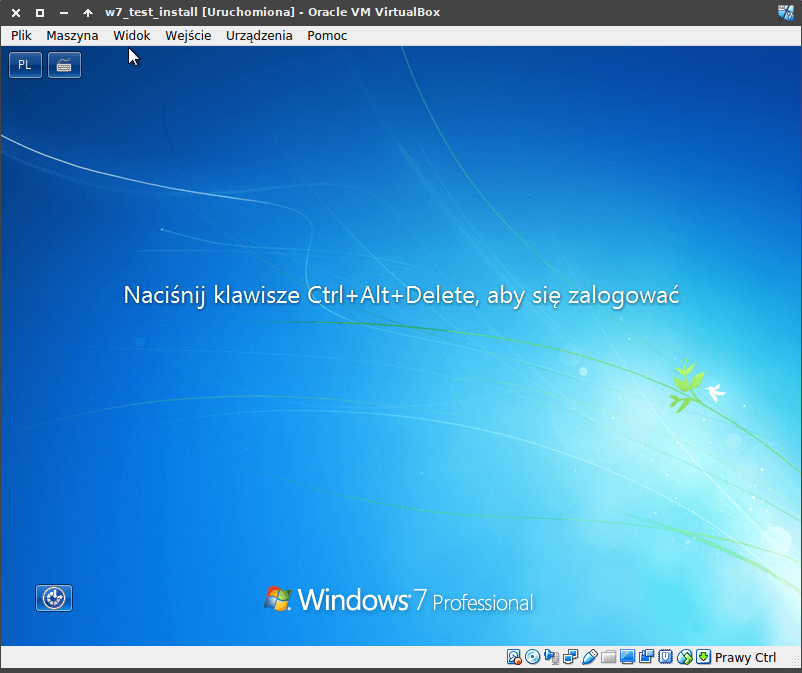This screenshot has width=802, height=673.
Task: Click the PL keyboard language button
Action: 25,65
